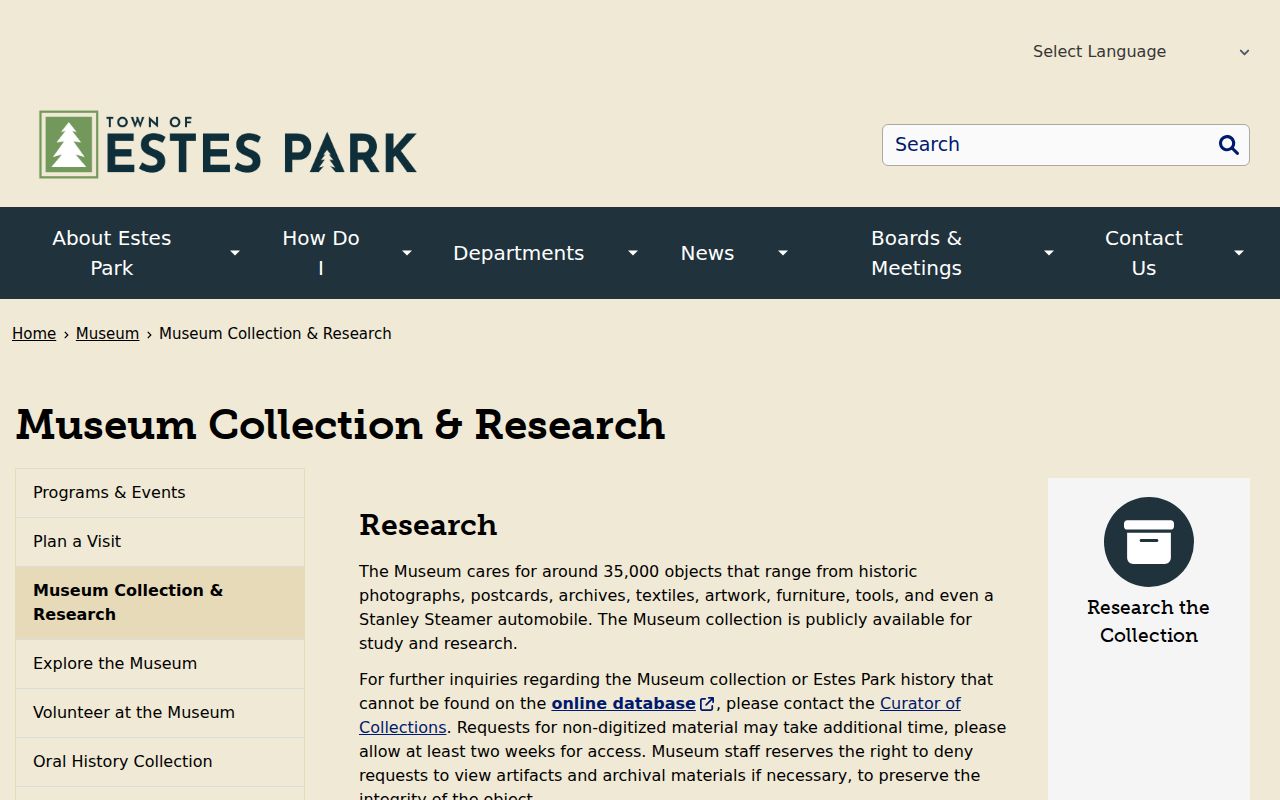Expand the Departments menu arrow
Viewport: 1280px width, 800px height.
click(x=633, y=253)
